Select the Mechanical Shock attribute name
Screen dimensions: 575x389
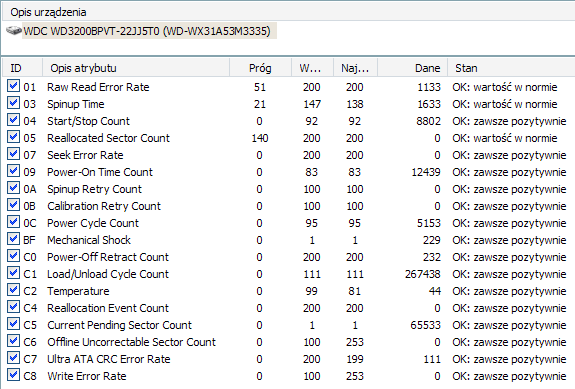pyautogui.click(x=89, y=240)
